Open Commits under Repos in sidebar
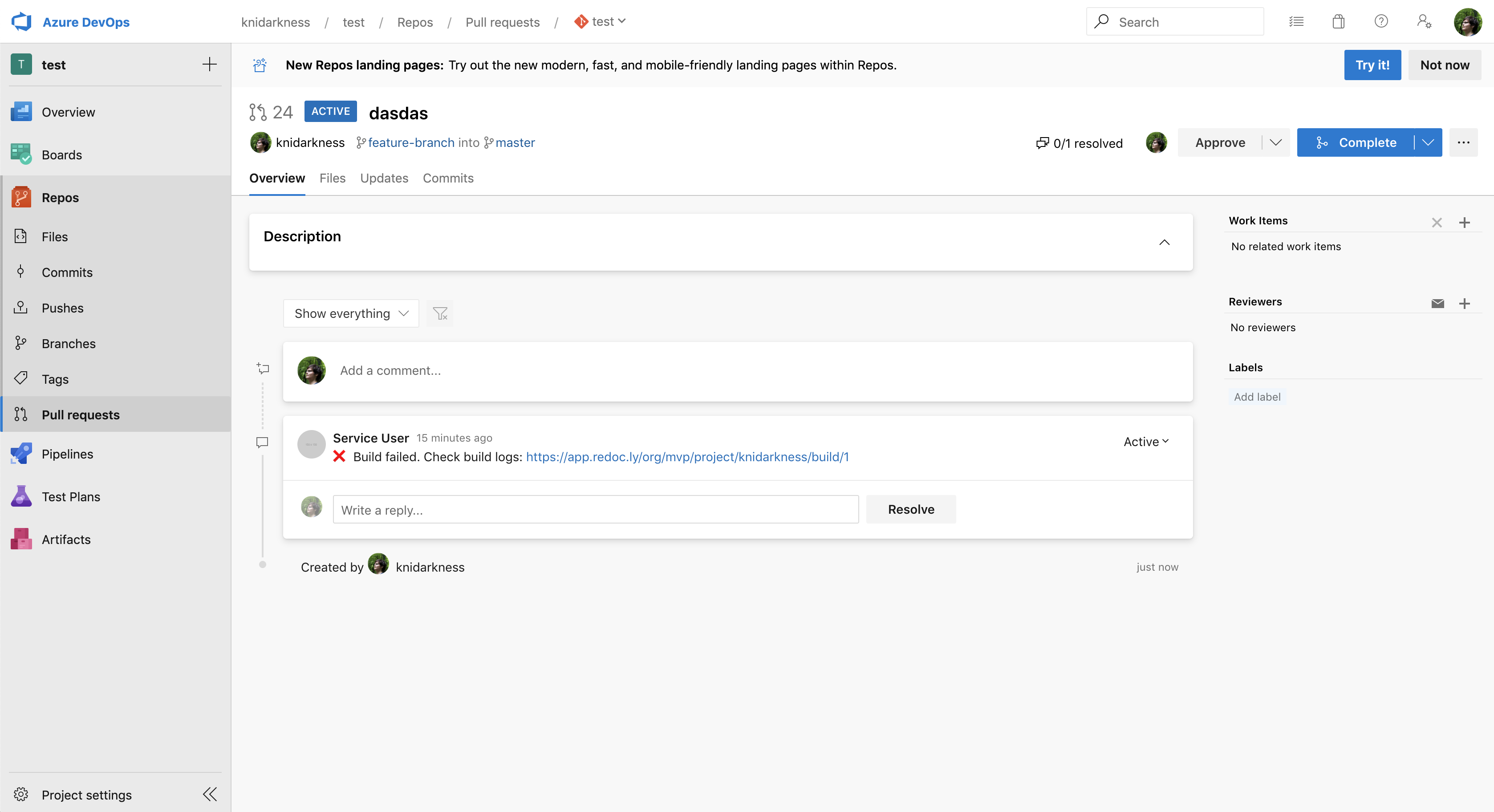The image size is (1494, 812). (115, 272)
